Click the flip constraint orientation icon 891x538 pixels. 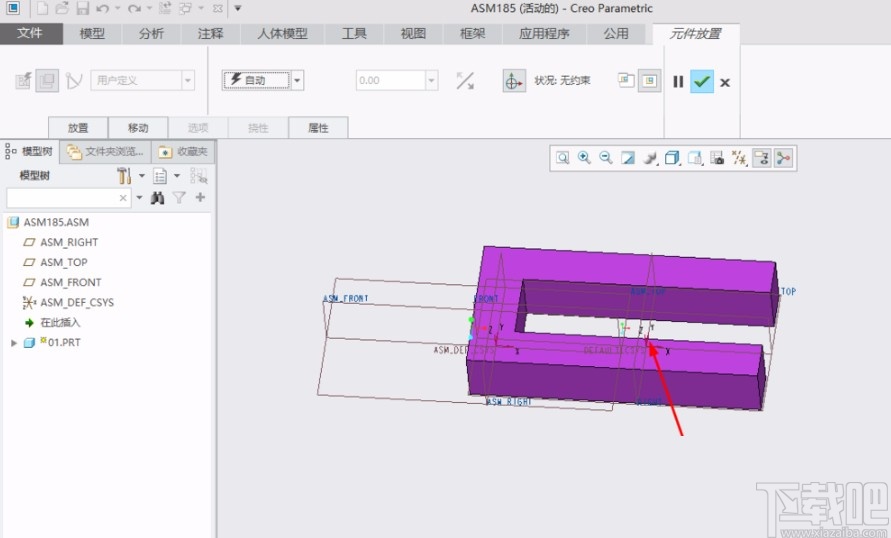(465, 81)
